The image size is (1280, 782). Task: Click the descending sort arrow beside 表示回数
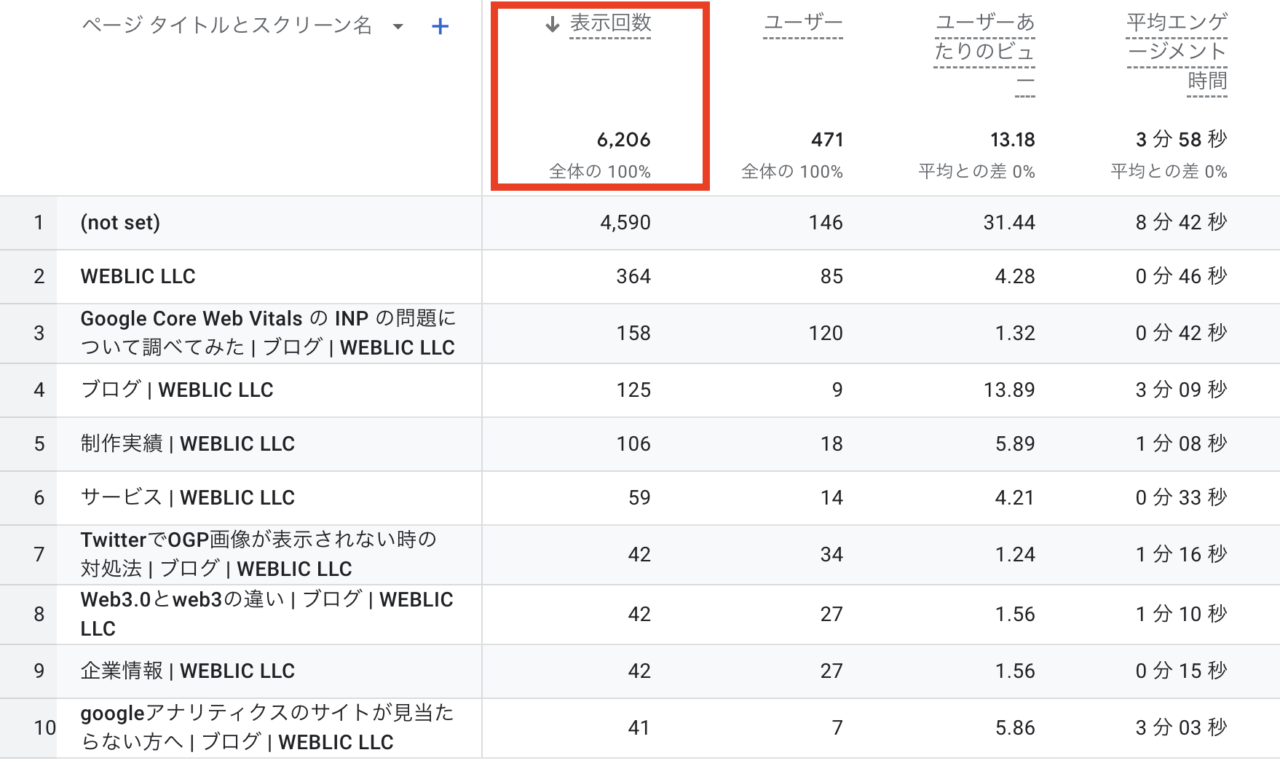click(x=552, y=25)
